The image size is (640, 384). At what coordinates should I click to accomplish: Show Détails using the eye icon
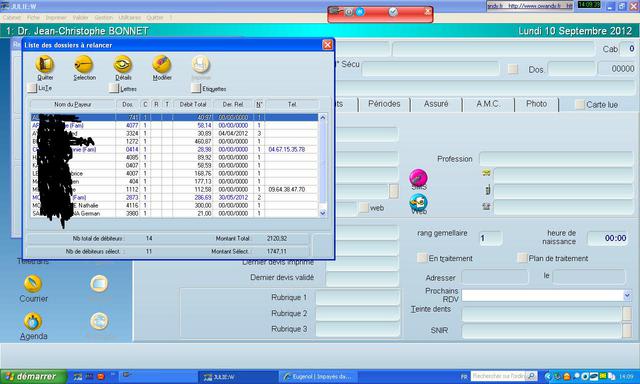[x=123, y=64]
